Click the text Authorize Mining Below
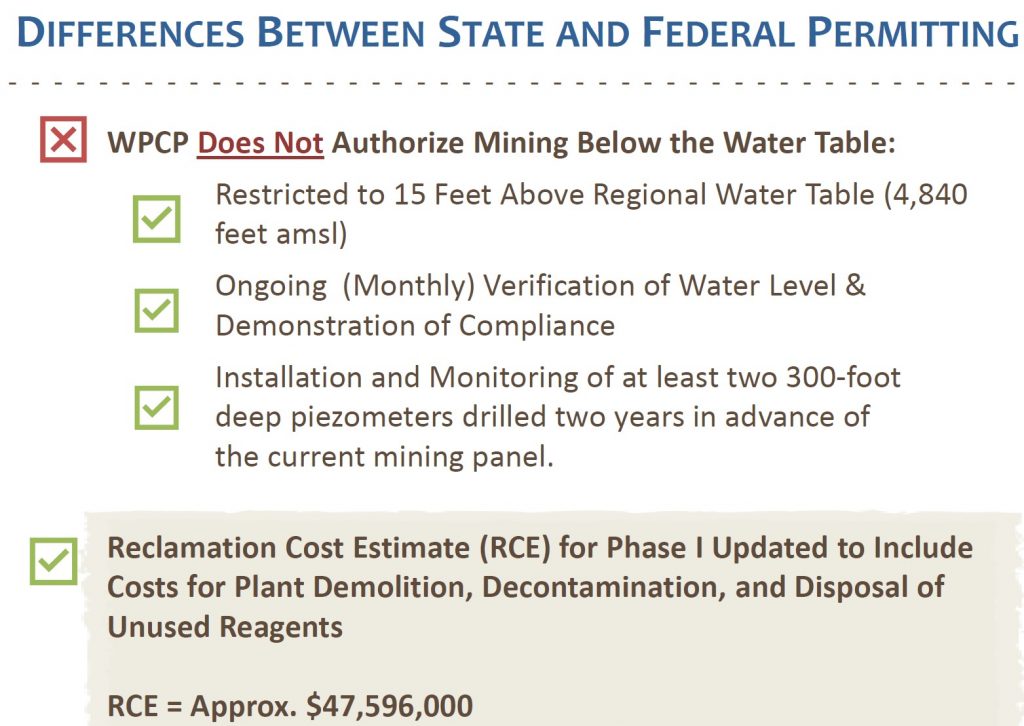This screenshot has height=726, width=1024. [x=470, y=142]
